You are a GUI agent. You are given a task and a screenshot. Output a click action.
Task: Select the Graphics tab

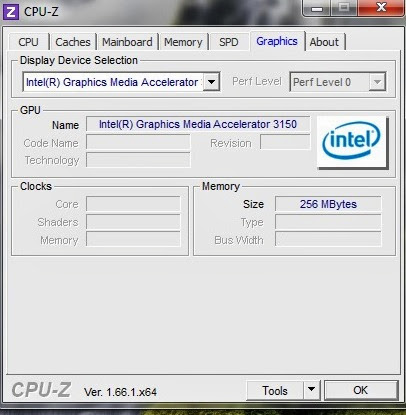click(277, 41)
